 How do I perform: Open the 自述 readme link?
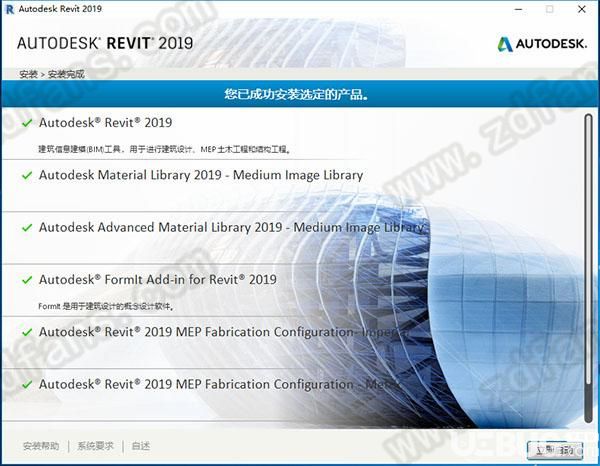(141, 446)
